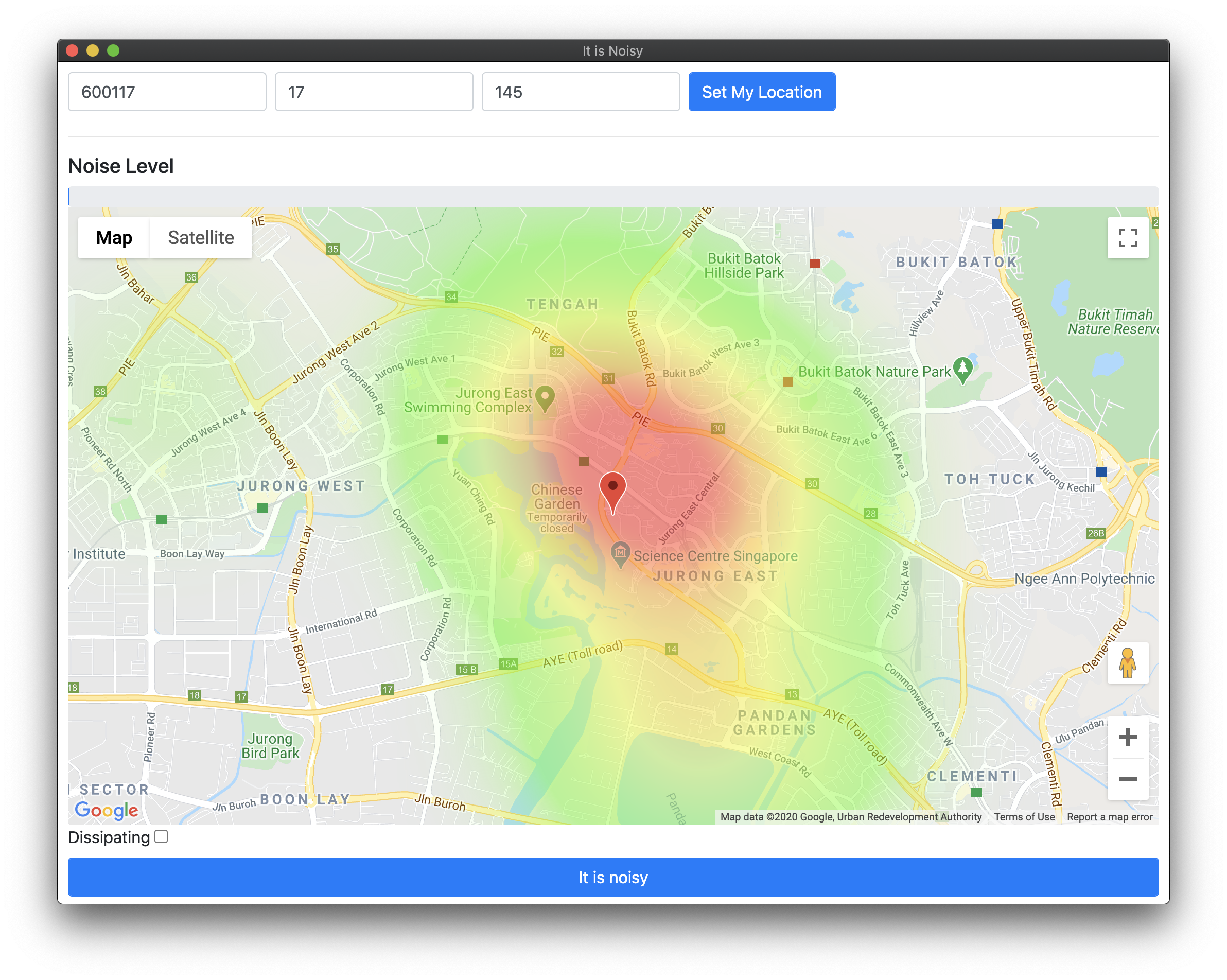Switch to Satellite map view
The width and height of the screenshot is (1227, 980).
point(201,238)
